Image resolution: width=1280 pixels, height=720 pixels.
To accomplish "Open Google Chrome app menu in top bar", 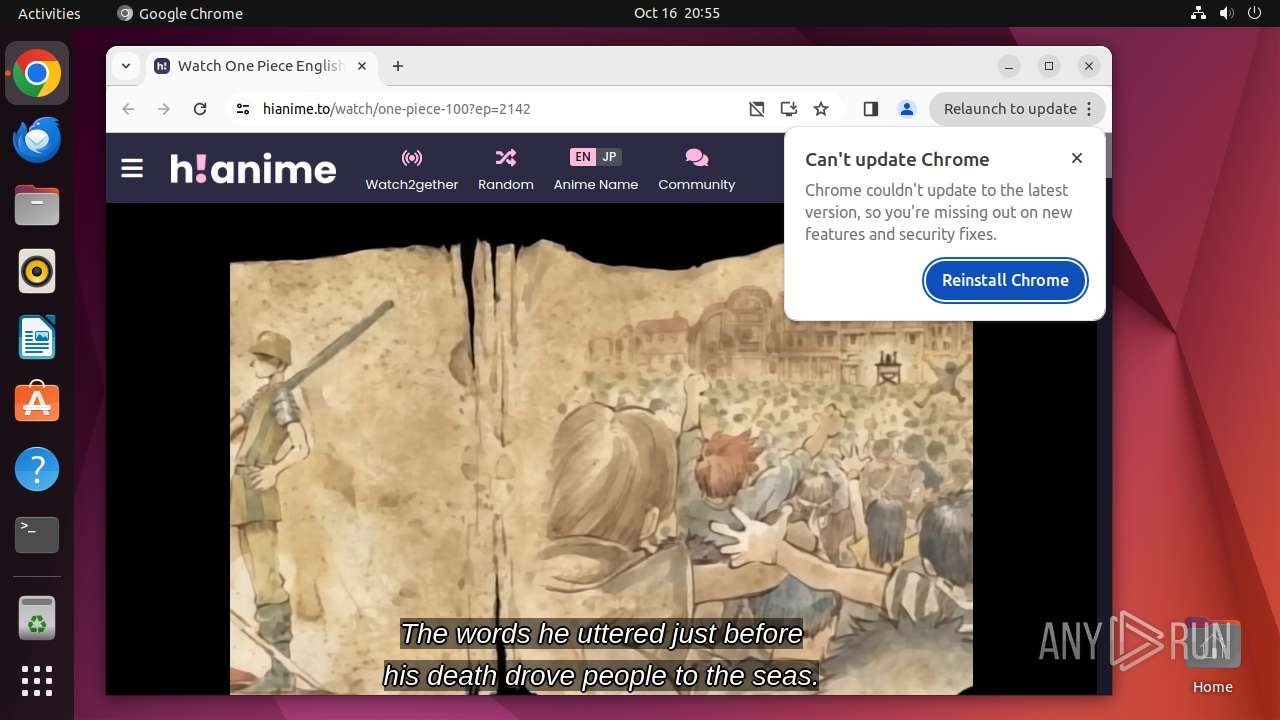I will click(x=180, y=13).
